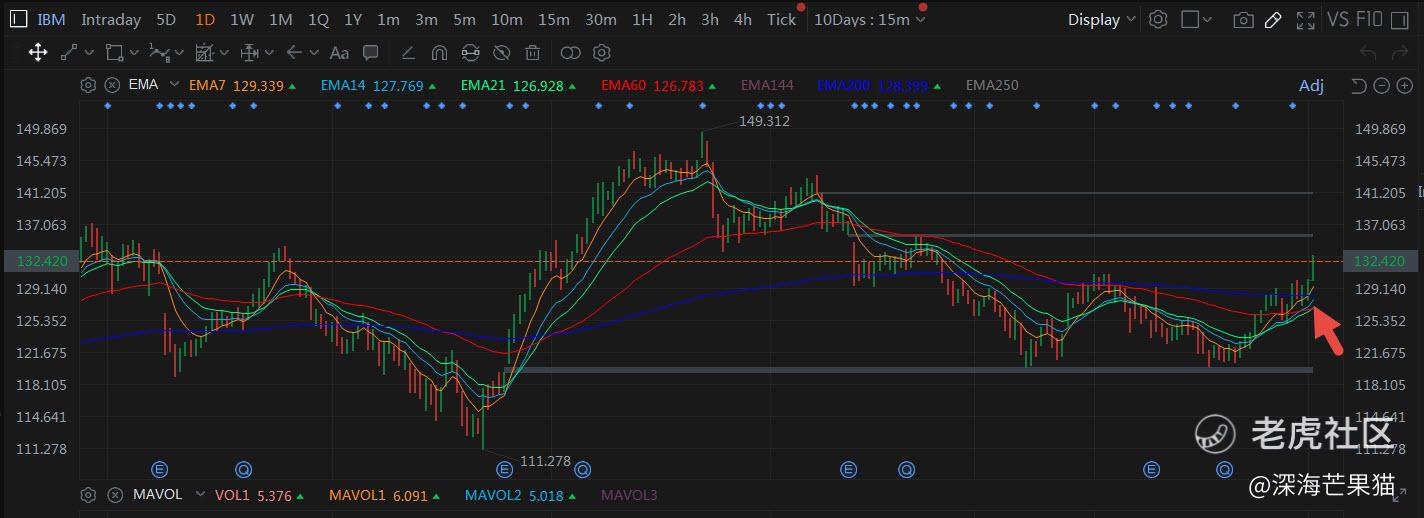
Task: Toggle the EMA144 line visibility
Action: [x=767, y=85]
